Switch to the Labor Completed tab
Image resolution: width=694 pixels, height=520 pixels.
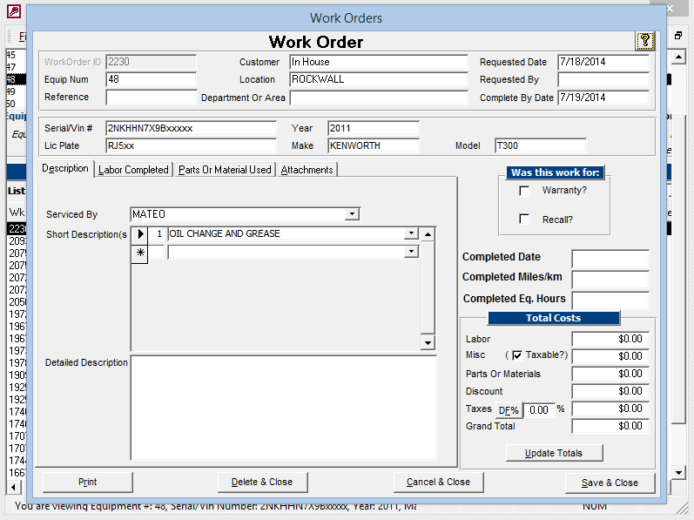(133, 170)
